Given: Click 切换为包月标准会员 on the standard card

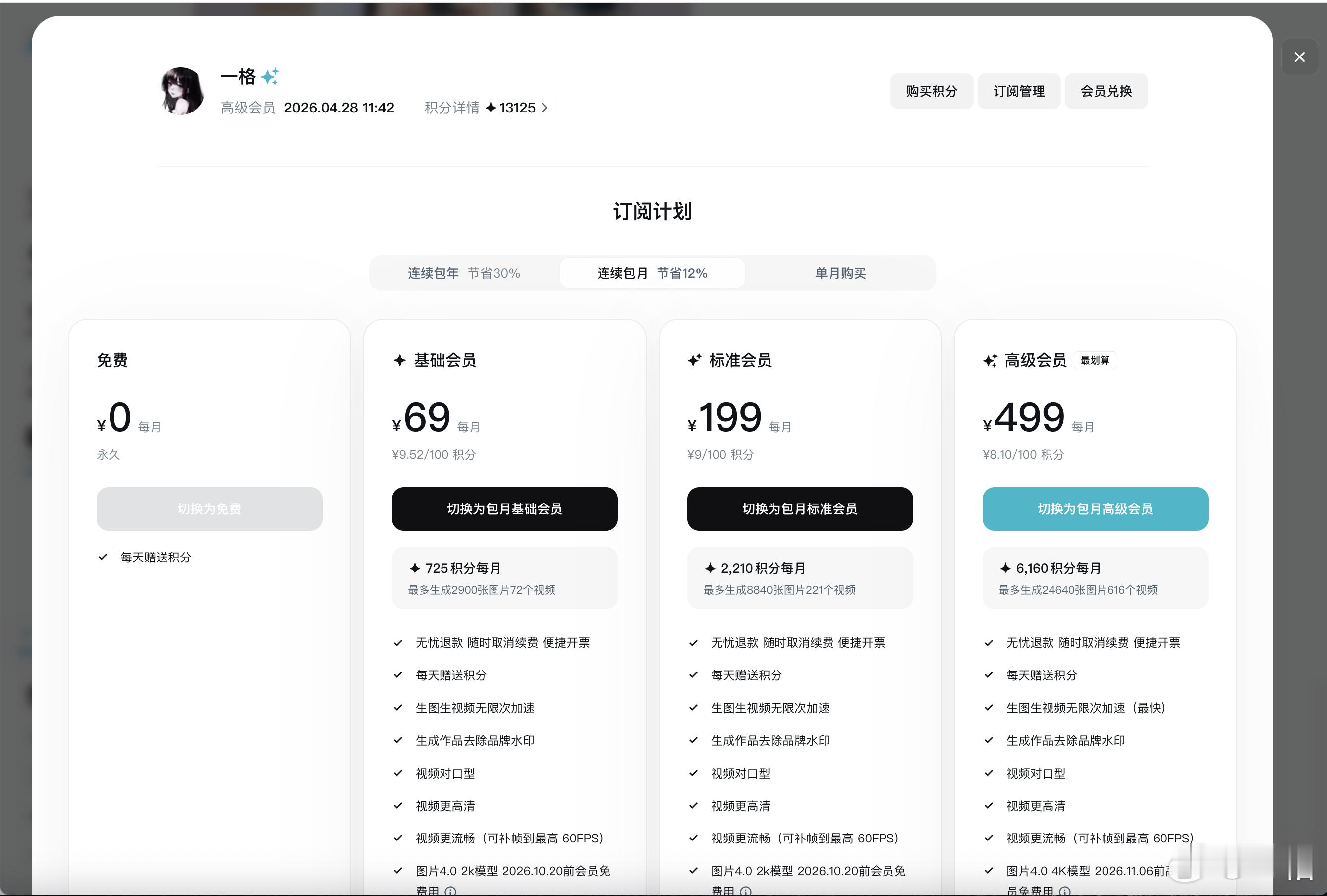Looking at the screenshot, I should tap(799, 509).
